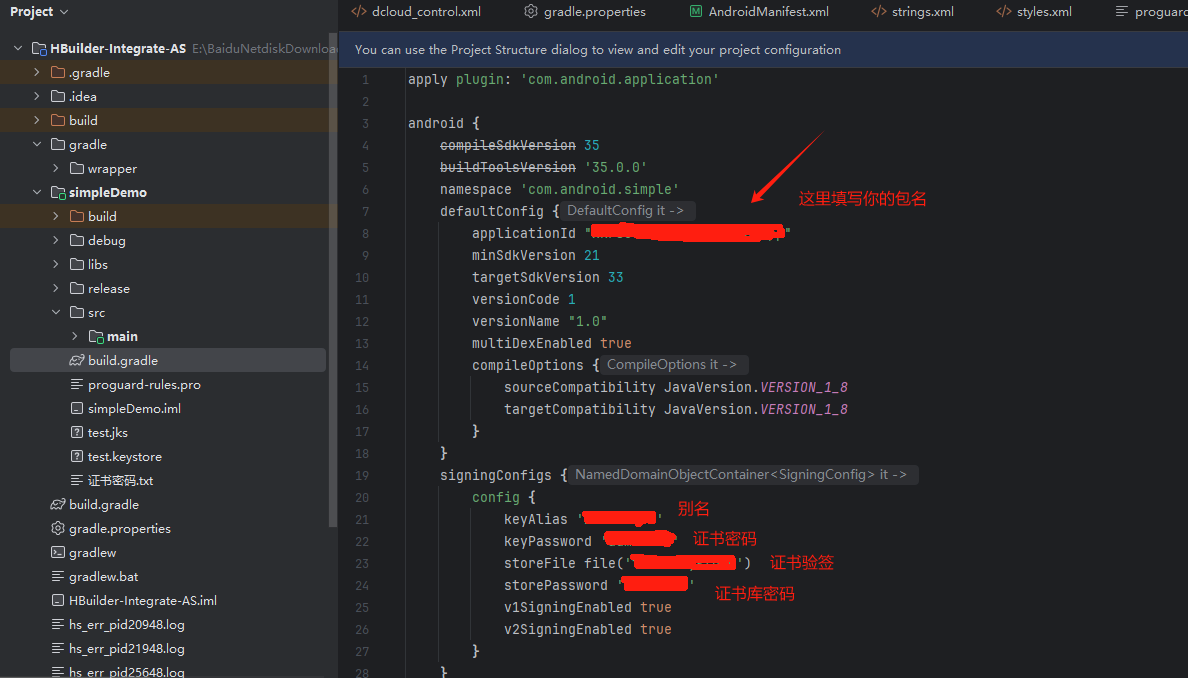Click the libs folder icon

[x=77, y=264]
